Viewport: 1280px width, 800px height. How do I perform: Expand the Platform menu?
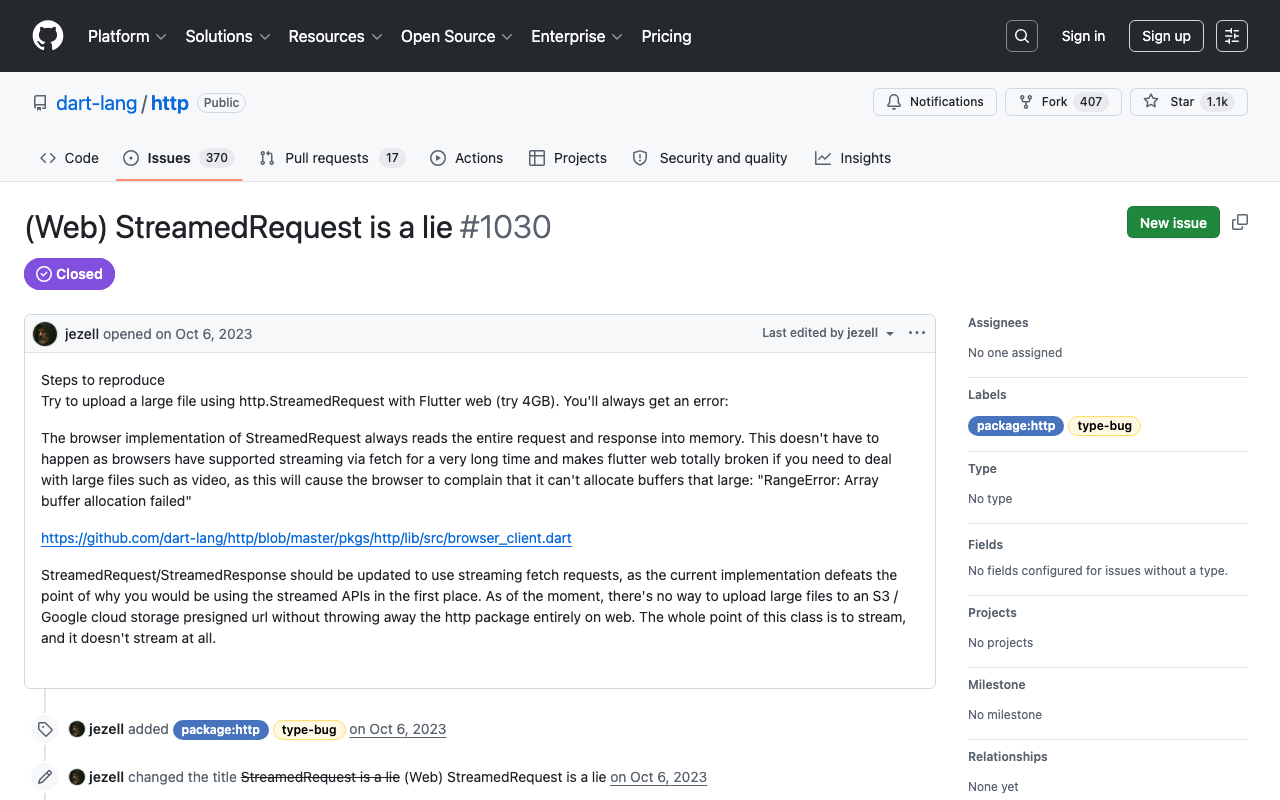pyautogui.click(x=127, y=36)
